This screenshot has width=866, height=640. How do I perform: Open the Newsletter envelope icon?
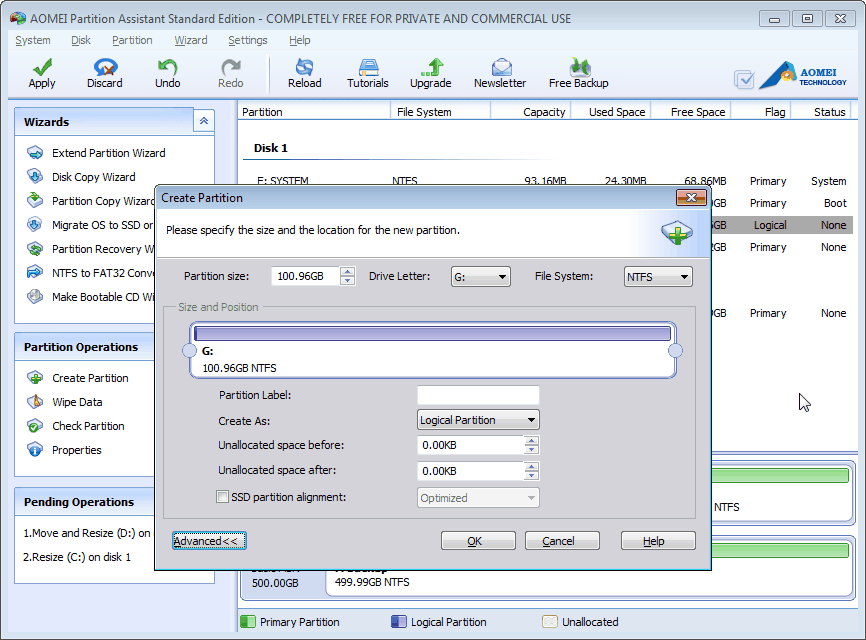pos(500,67)
